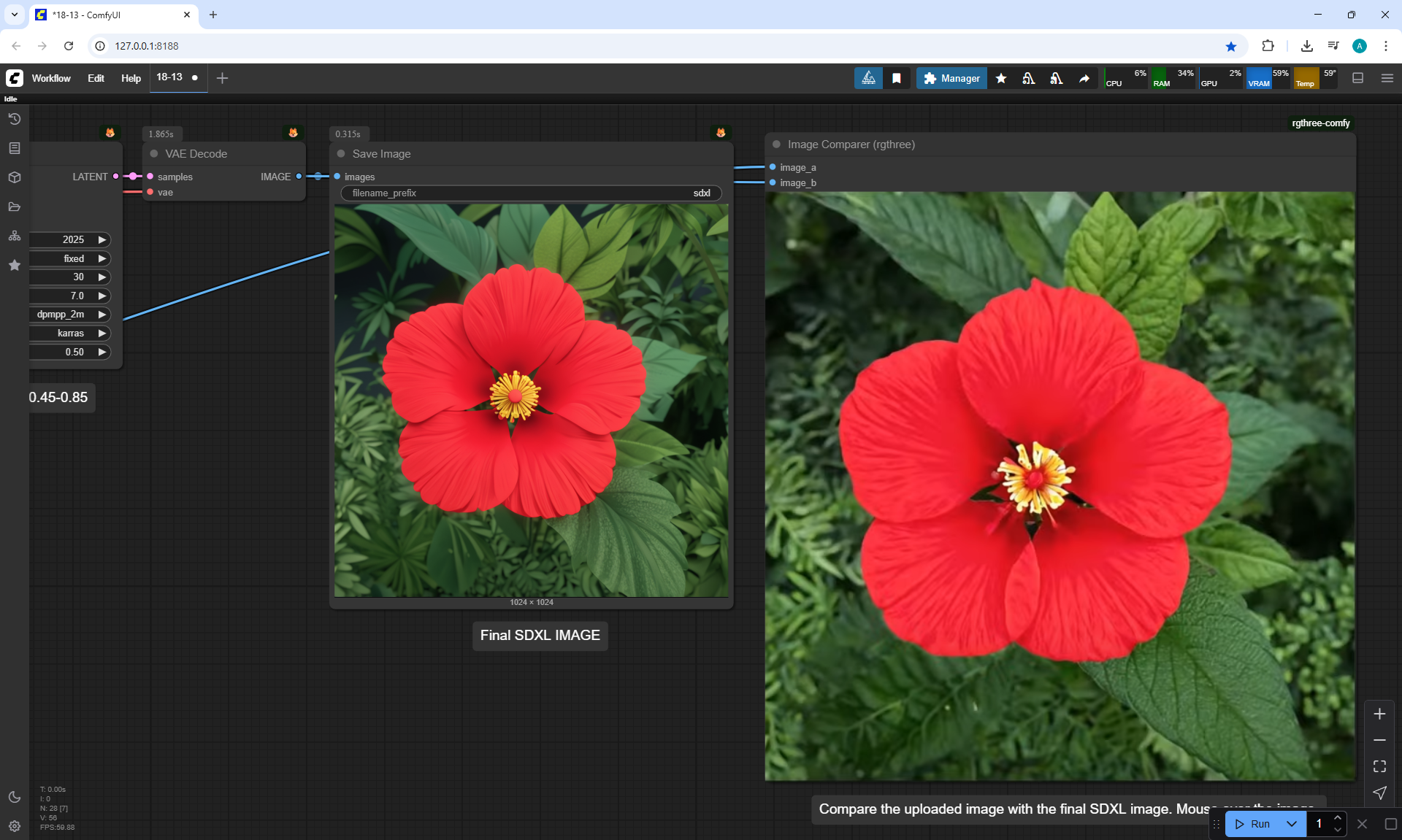
Task: Open the workflows folder sidebar icon
Action: coord(14,207)
